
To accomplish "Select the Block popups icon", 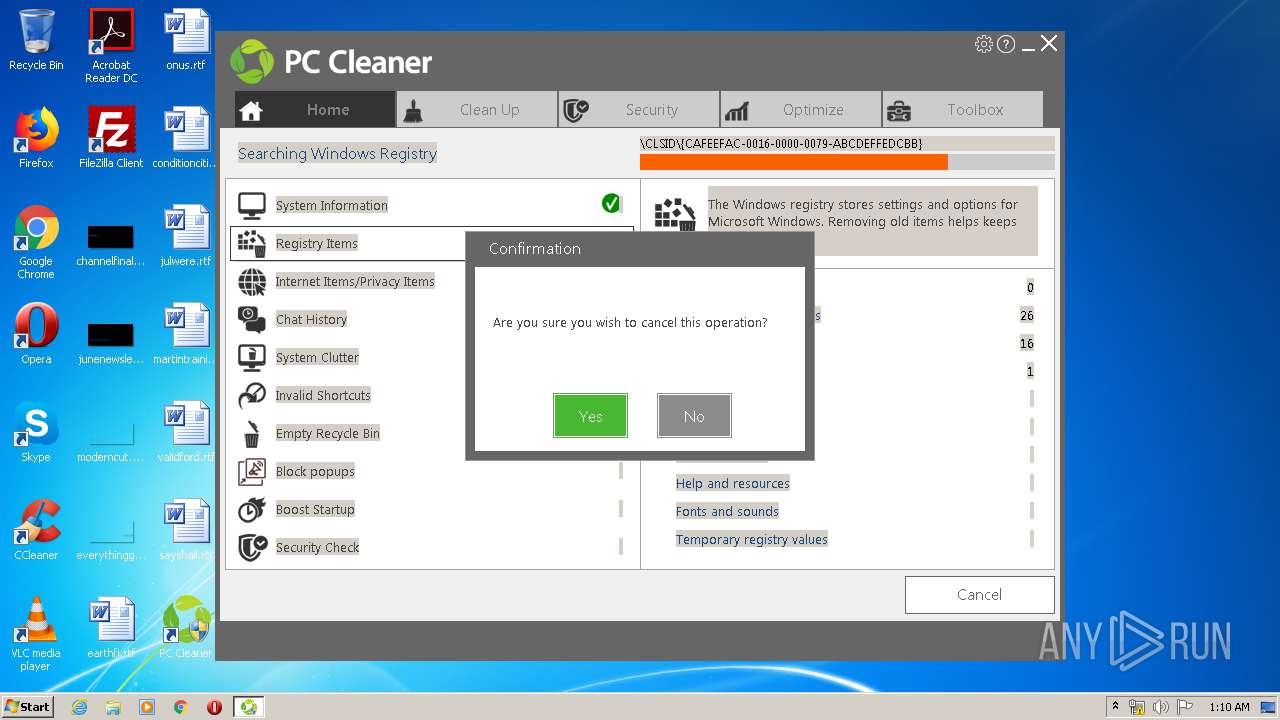I will tap(252, 471).
